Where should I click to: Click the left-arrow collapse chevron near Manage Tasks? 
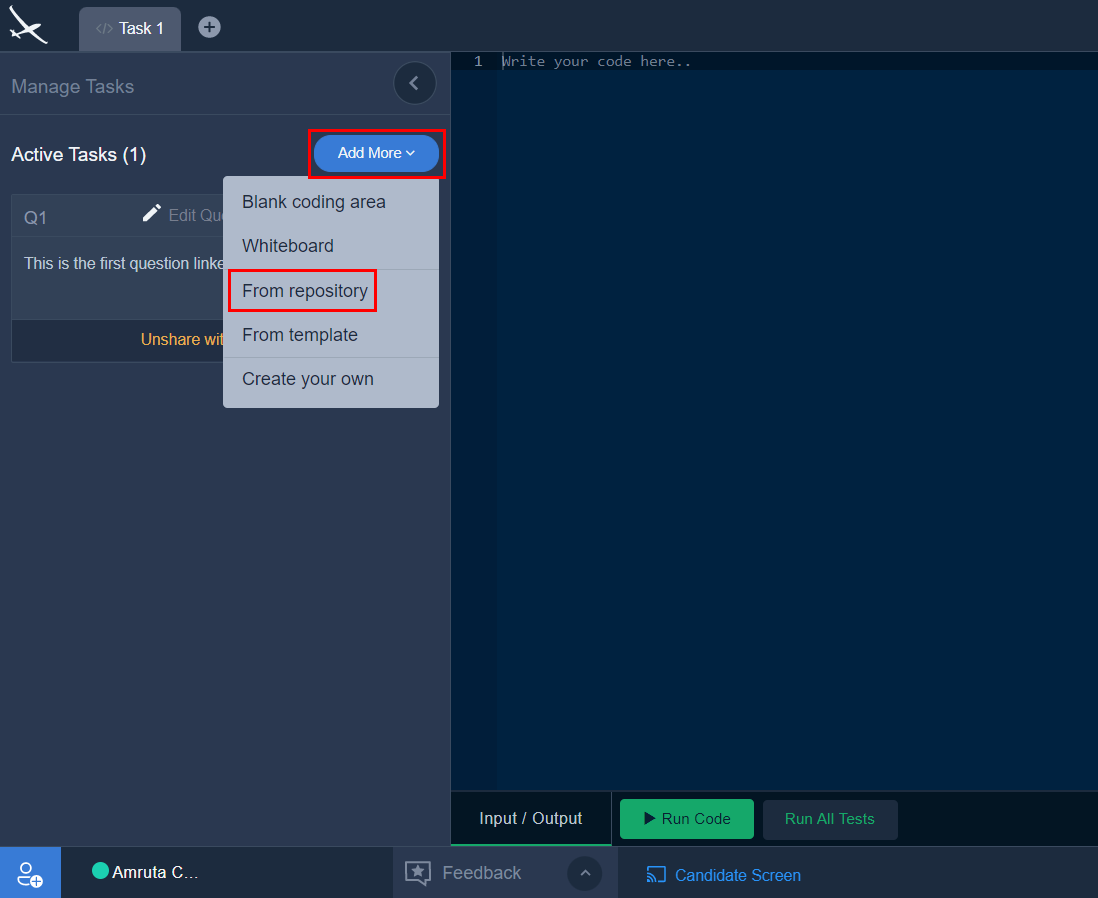click(415, 83)
